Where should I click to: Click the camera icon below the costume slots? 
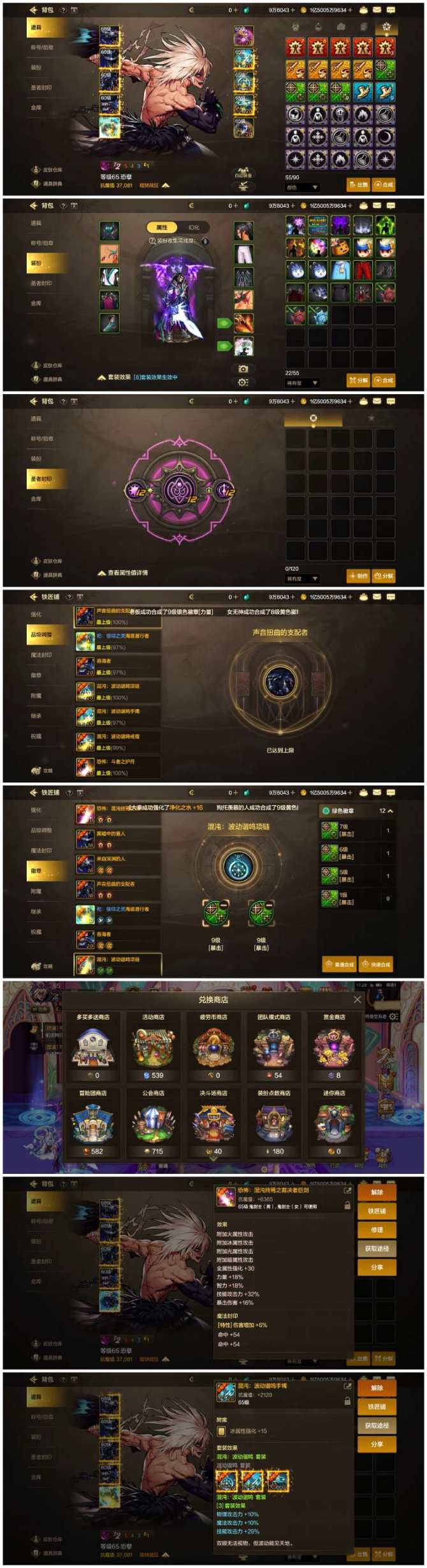pyautogui.click(x=243, y=369)
